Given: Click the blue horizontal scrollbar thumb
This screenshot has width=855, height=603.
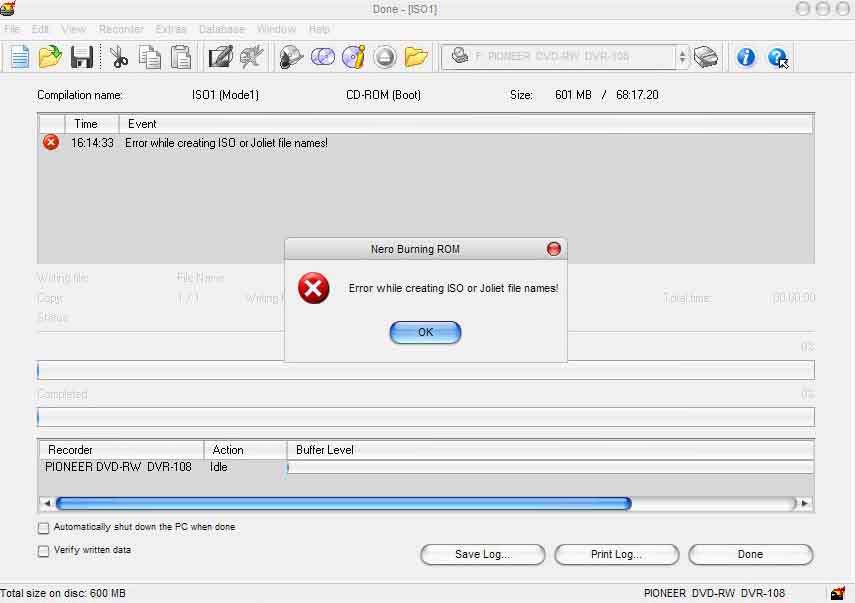Looking at the screenshot, I should click(x=344, y=503).
